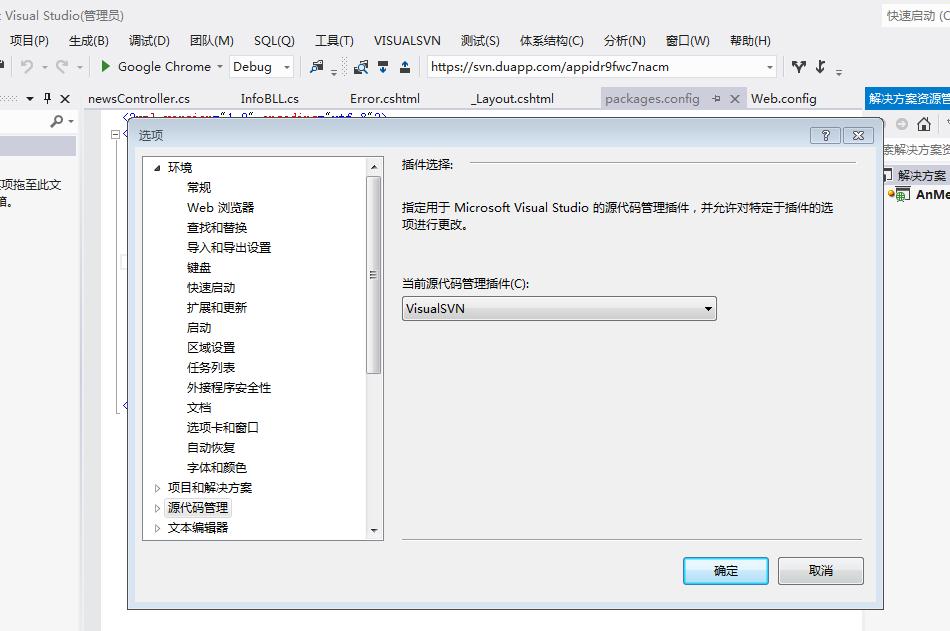
Task: Switch to the Web.config tab
Action: (x=783, y=98)
